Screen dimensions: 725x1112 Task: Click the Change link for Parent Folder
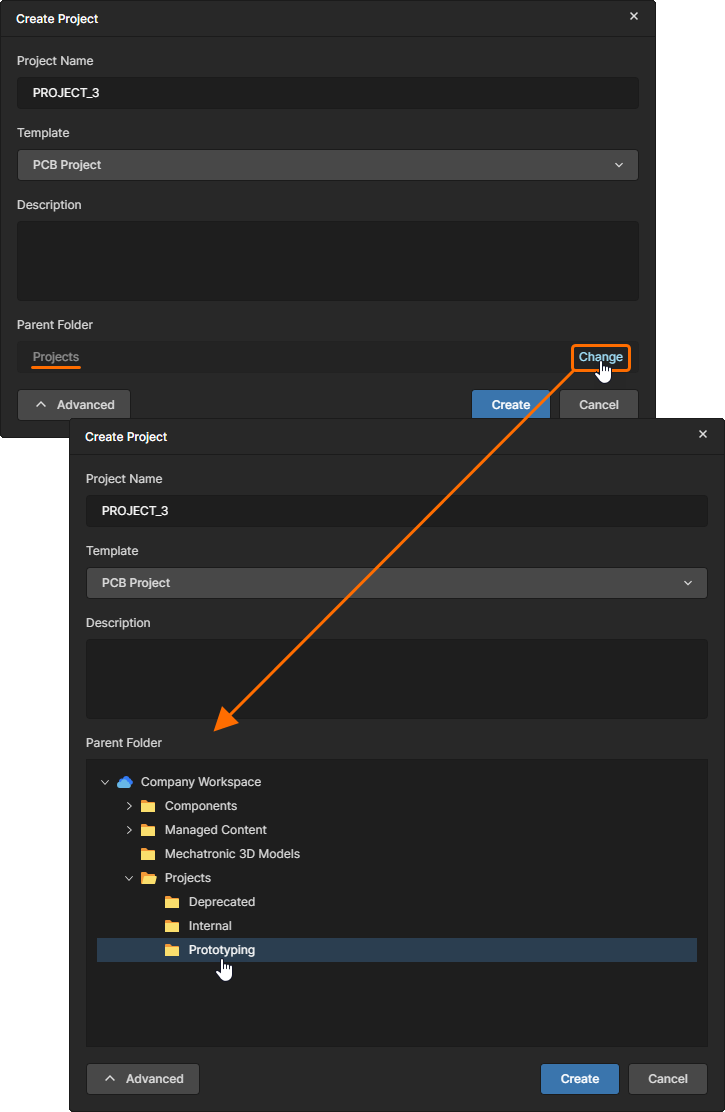coord(600,357)
